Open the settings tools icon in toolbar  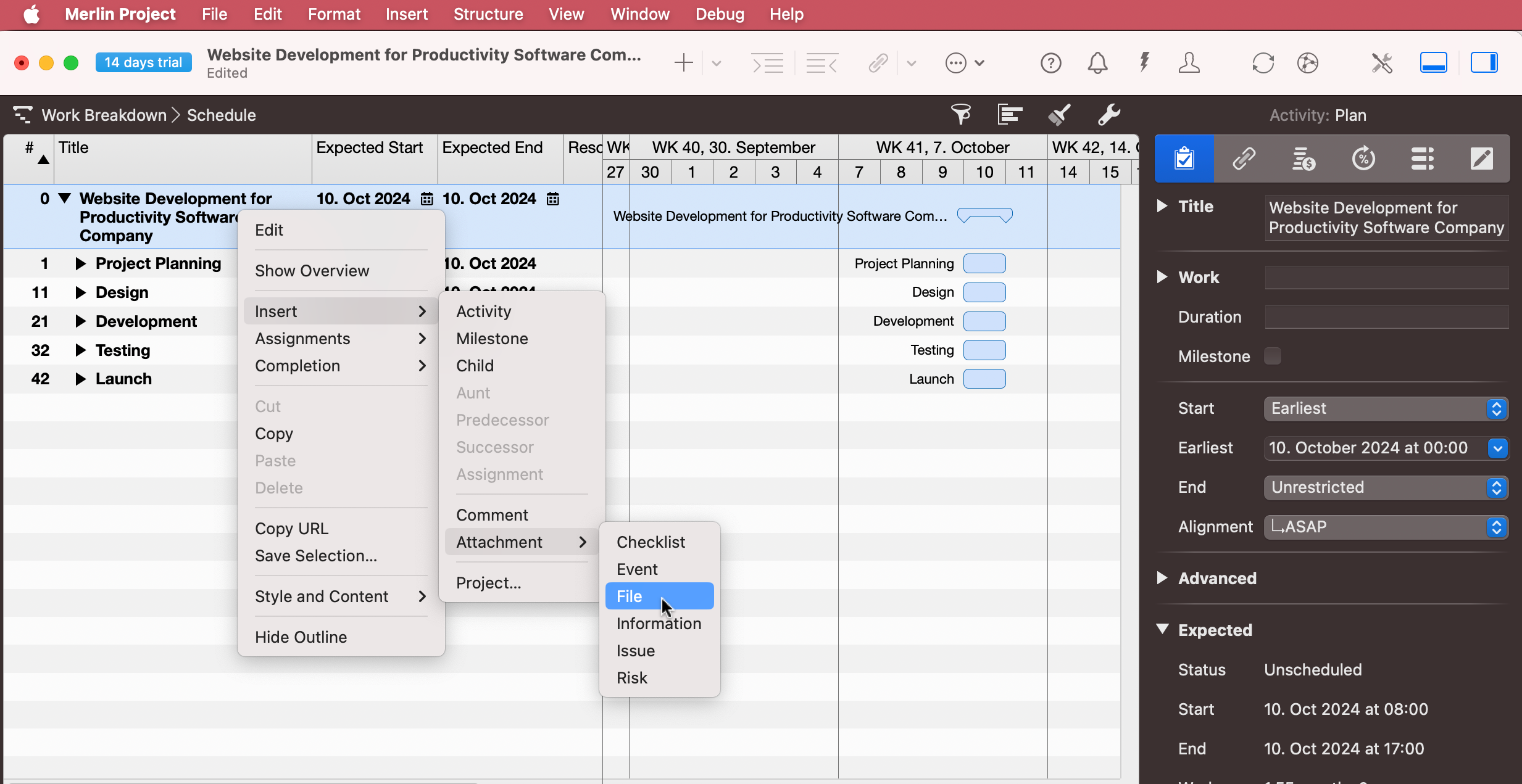tap(1382, 63)
